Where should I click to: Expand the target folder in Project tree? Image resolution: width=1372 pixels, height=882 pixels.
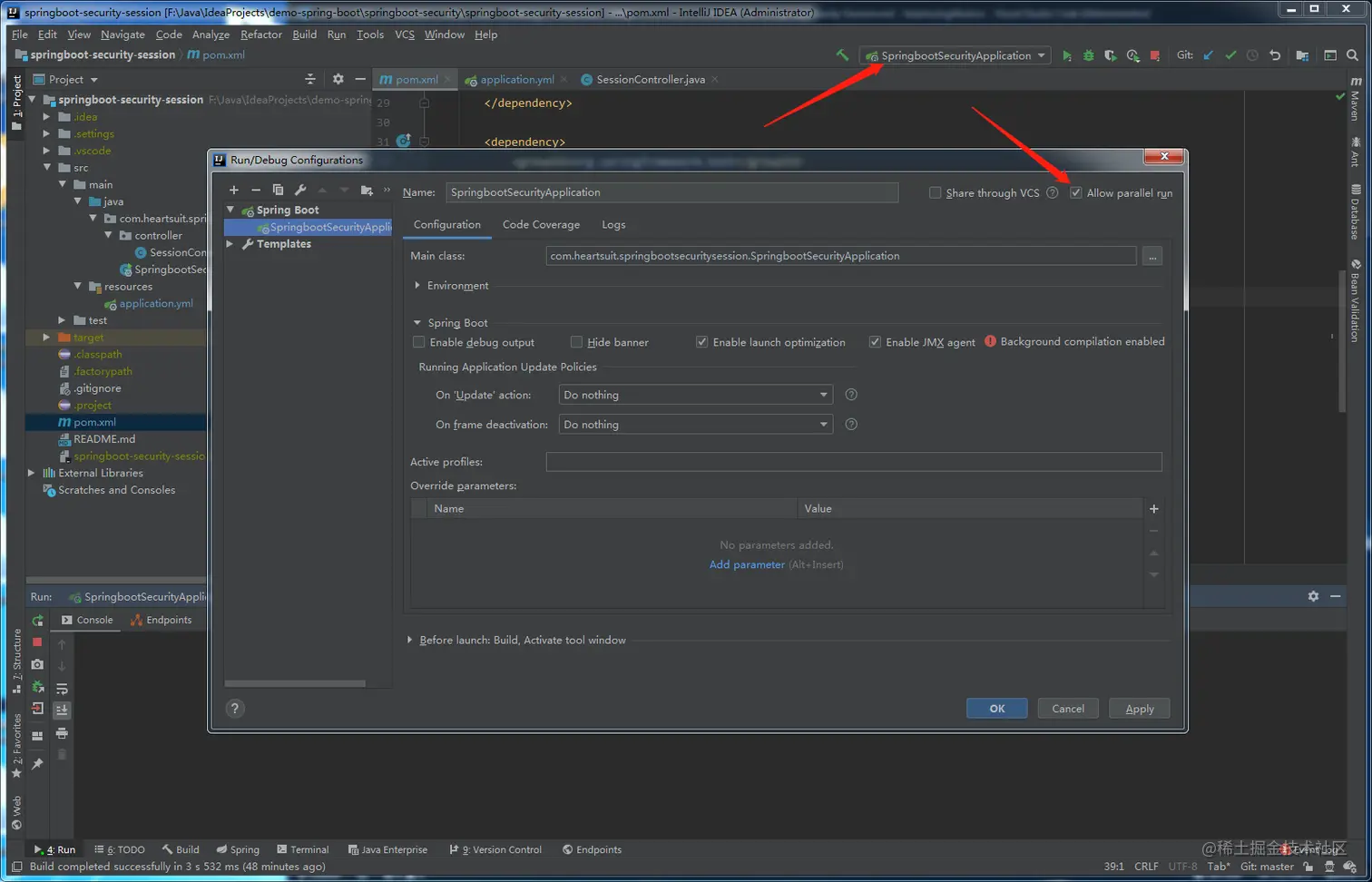(x=46, y=338)
